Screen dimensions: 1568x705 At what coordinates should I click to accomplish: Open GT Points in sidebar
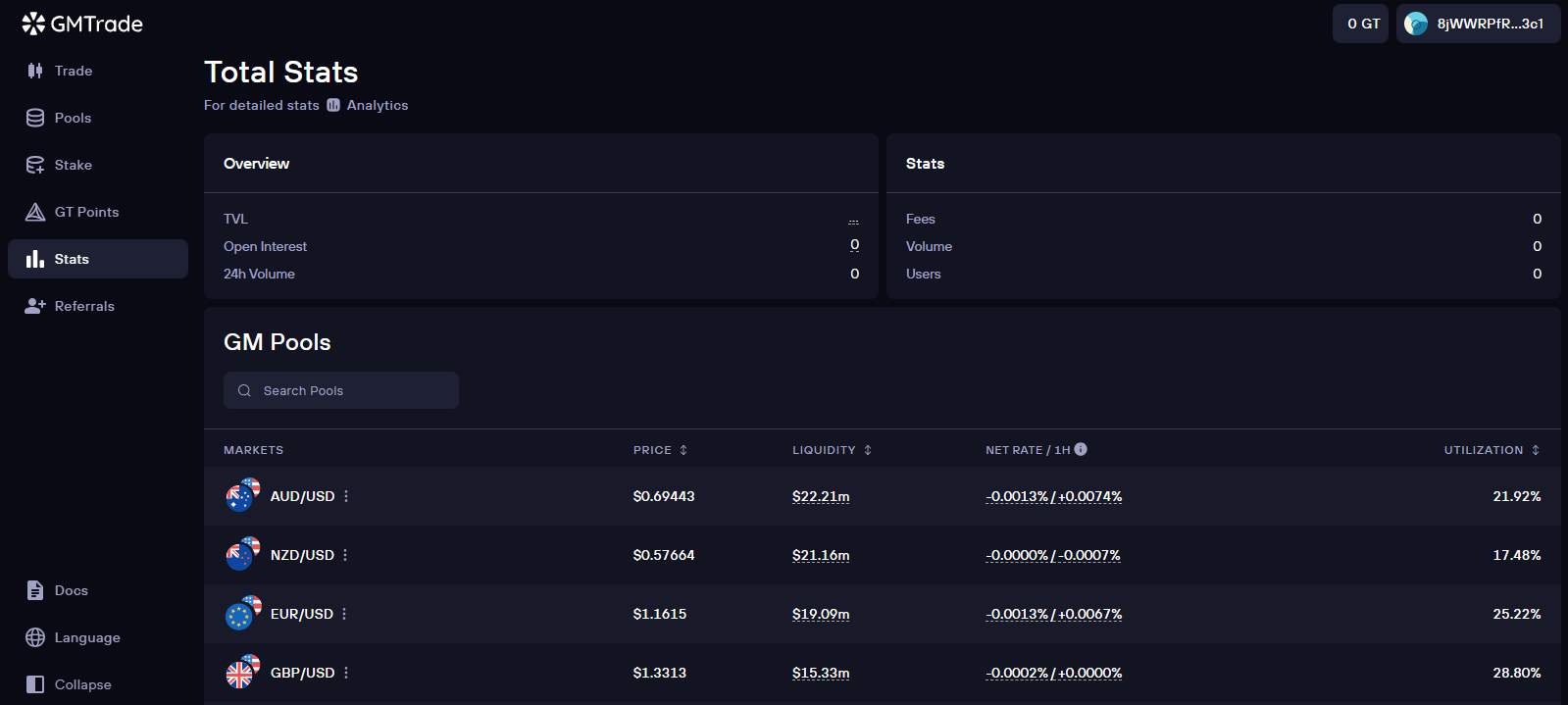[98, 212]
